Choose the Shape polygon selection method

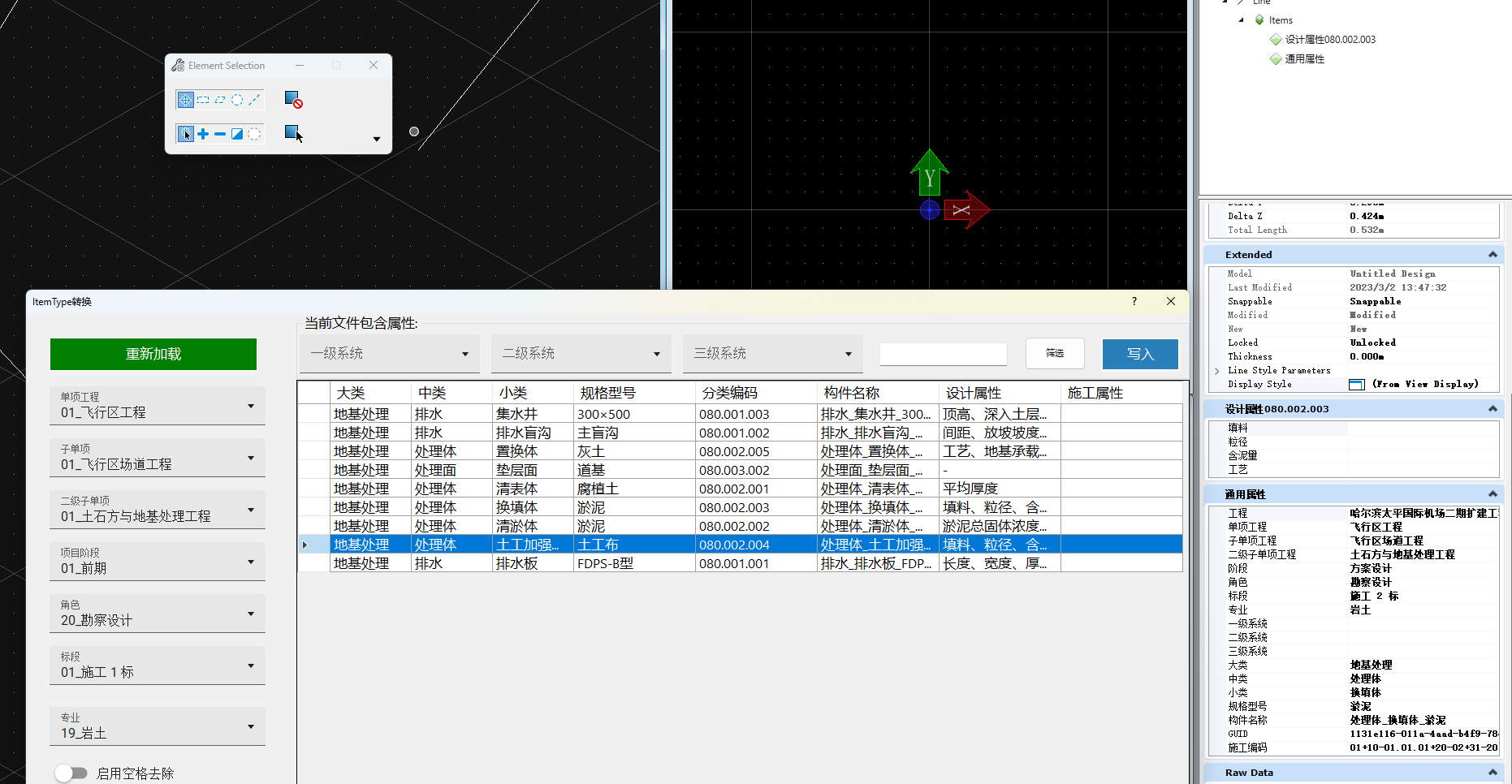click(220, 100)
